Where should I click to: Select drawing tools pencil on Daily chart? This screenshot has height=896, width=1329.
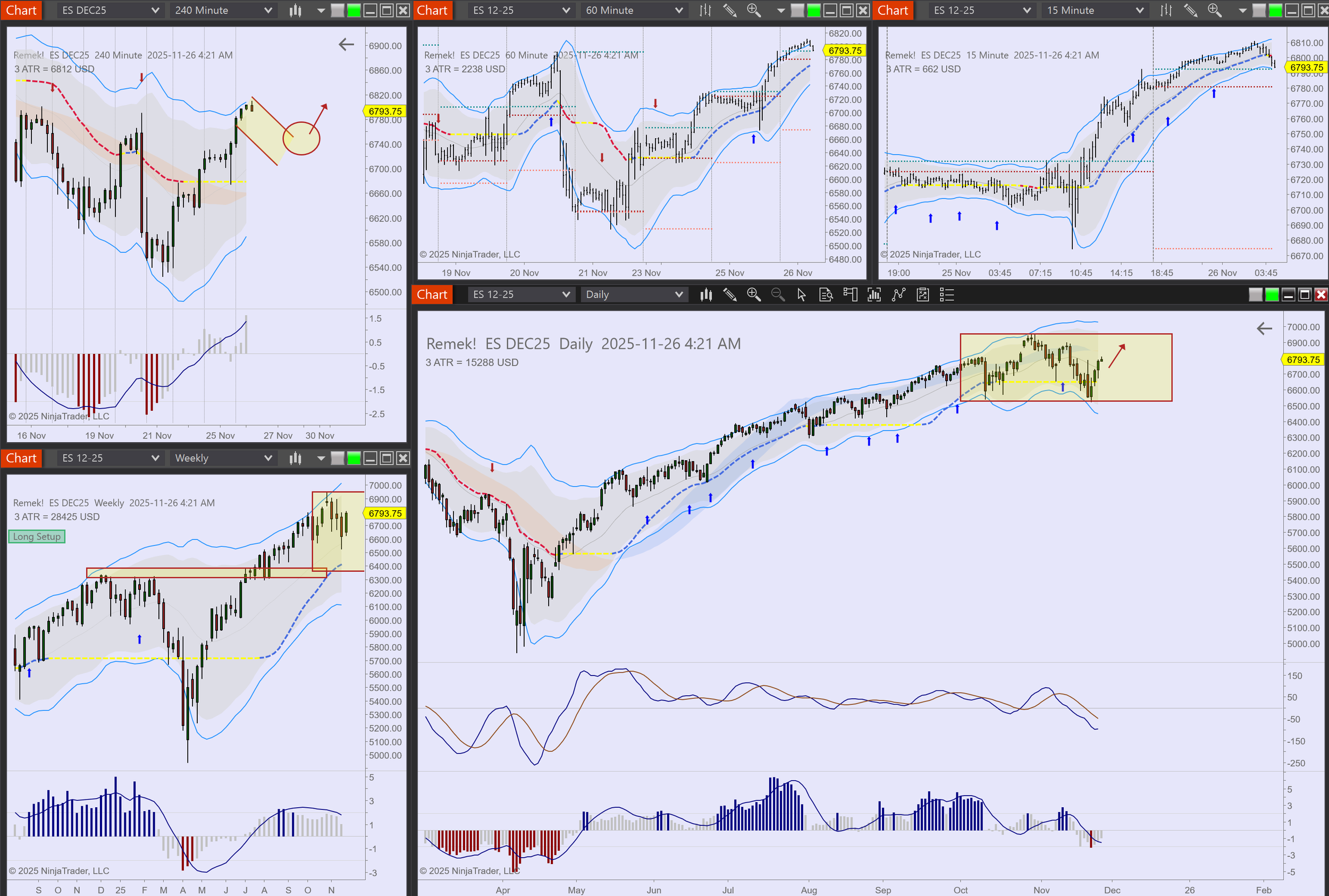[730, 294]
